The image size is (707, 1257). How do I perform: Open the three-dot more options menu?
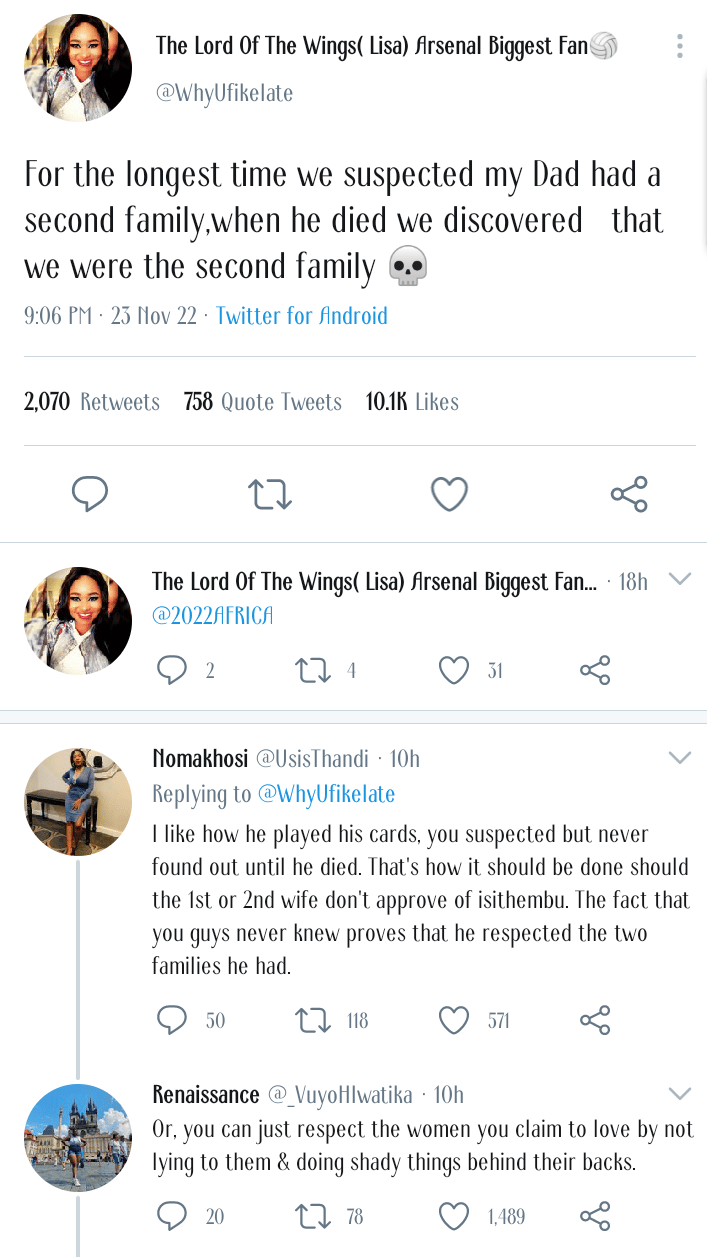coord(680,46)
